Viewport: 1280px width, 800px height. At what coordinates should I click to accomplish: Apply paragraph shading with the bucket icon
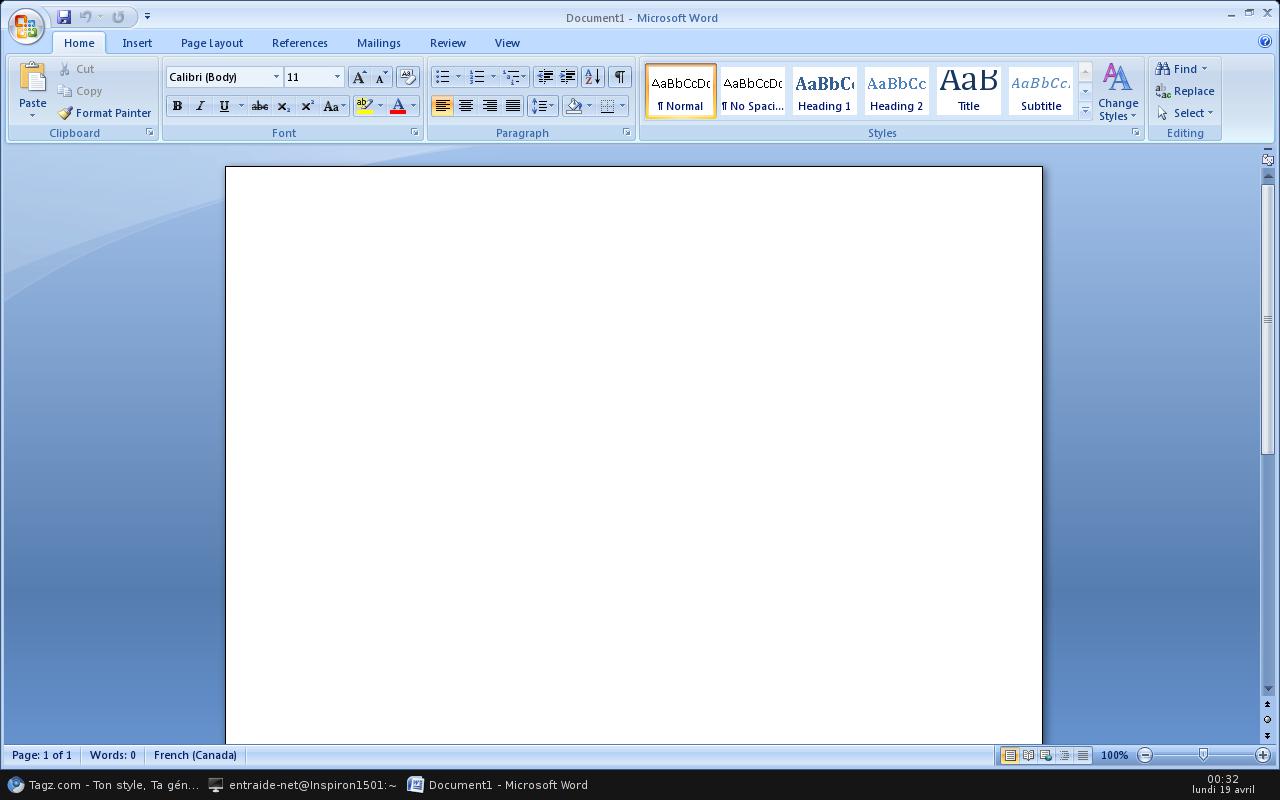[x=574, y=106]
